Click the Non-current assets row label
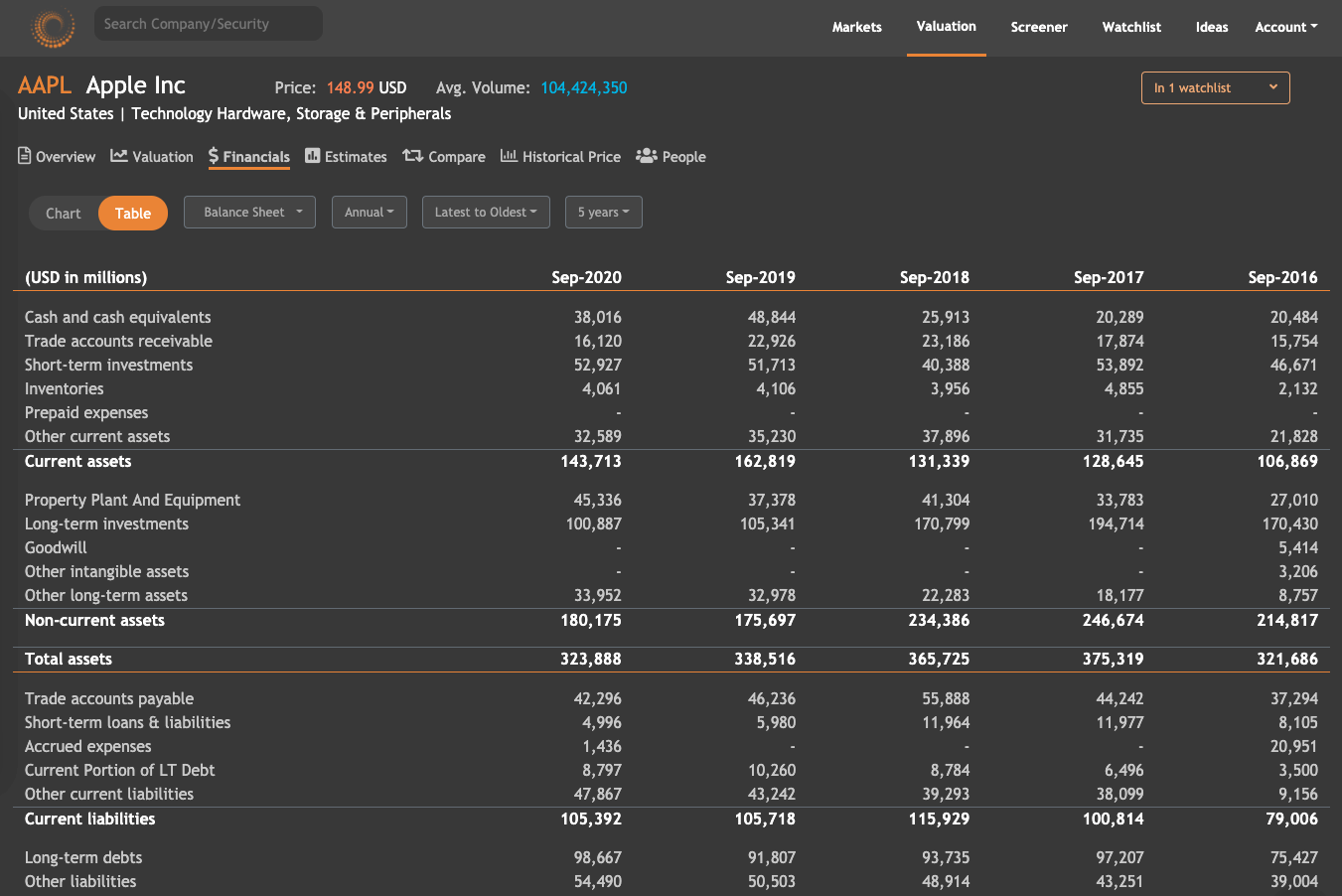This screenshot has height=896, width=1342. tap(94, 620)
